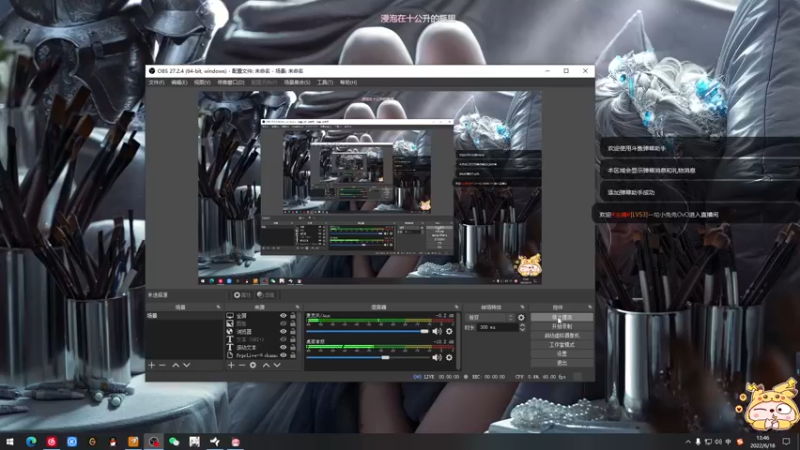800x450 pixels.
Task: Click the OBS preview canvas
Action: (x=370, y=188)
